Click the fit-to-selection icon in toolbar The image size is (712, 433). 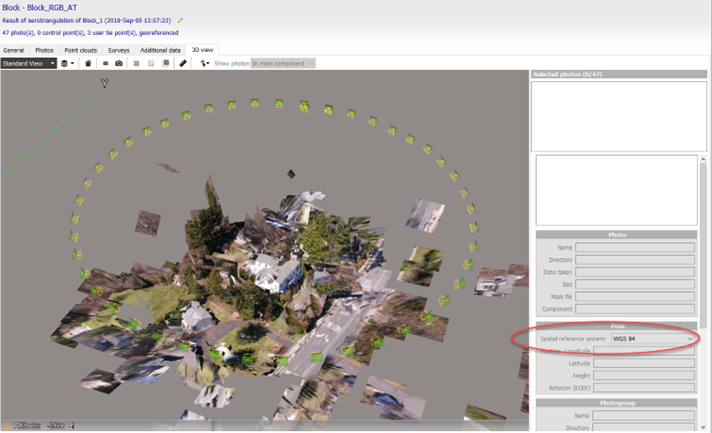(x=137, y=63)
